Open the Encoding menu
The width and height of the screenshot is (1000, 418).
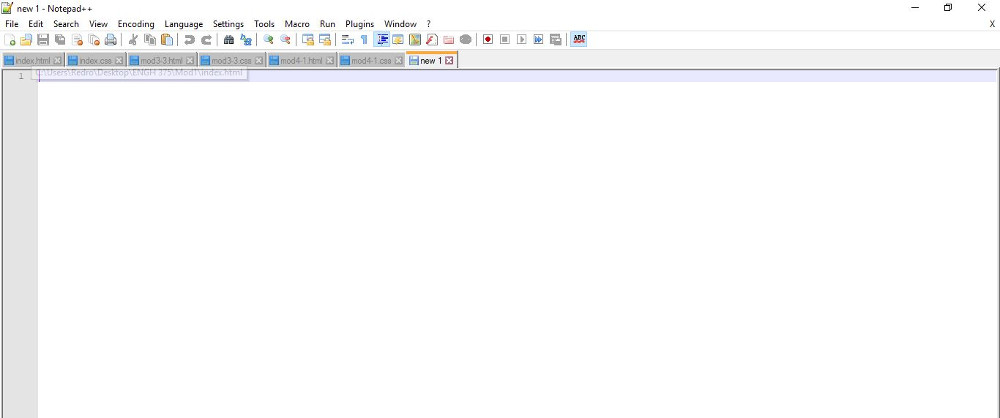[136, 24]
